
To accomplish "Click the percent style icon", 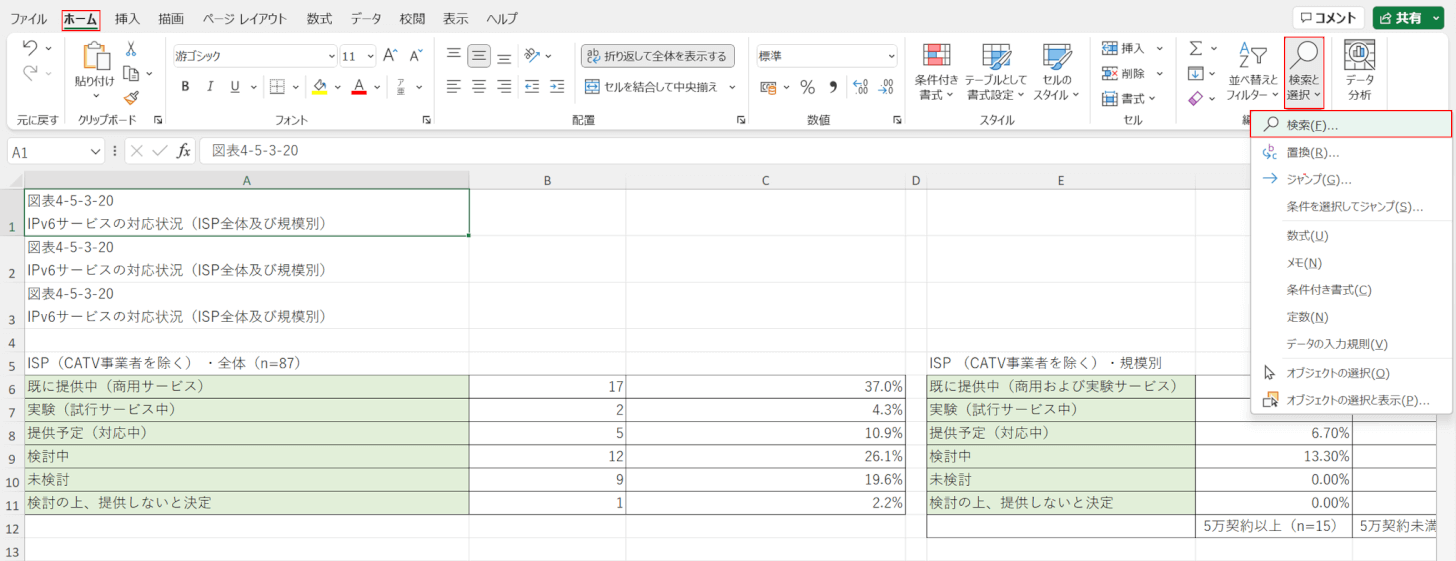I will tap(806, 87).
